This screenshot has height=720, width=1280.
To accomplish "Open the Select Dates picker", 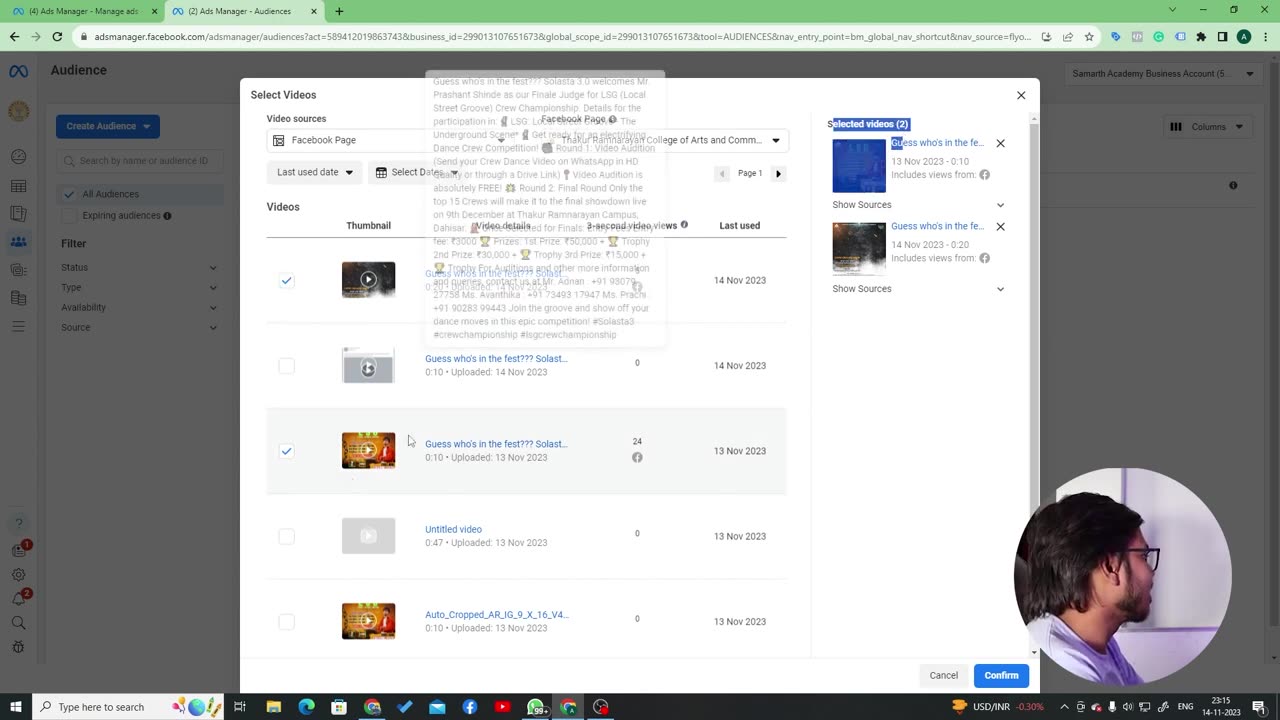I will pos(417,172).
